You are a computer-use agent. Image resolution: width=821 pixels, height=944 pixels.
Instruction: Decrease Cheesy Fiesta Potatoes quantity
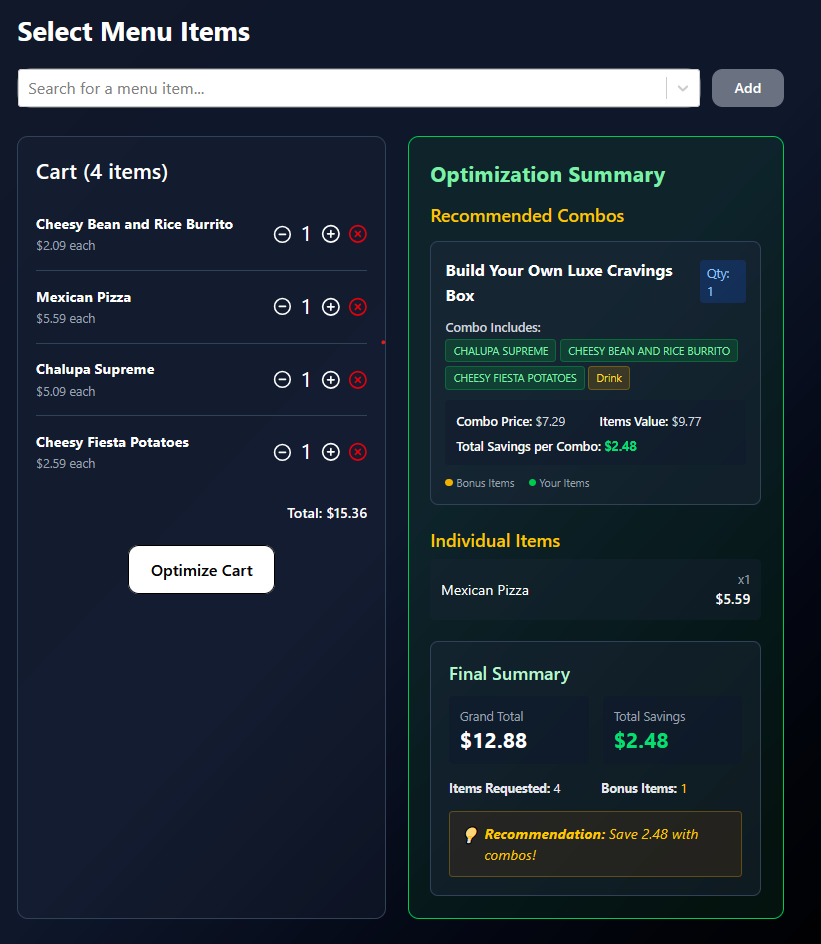(x=282, y=452)
